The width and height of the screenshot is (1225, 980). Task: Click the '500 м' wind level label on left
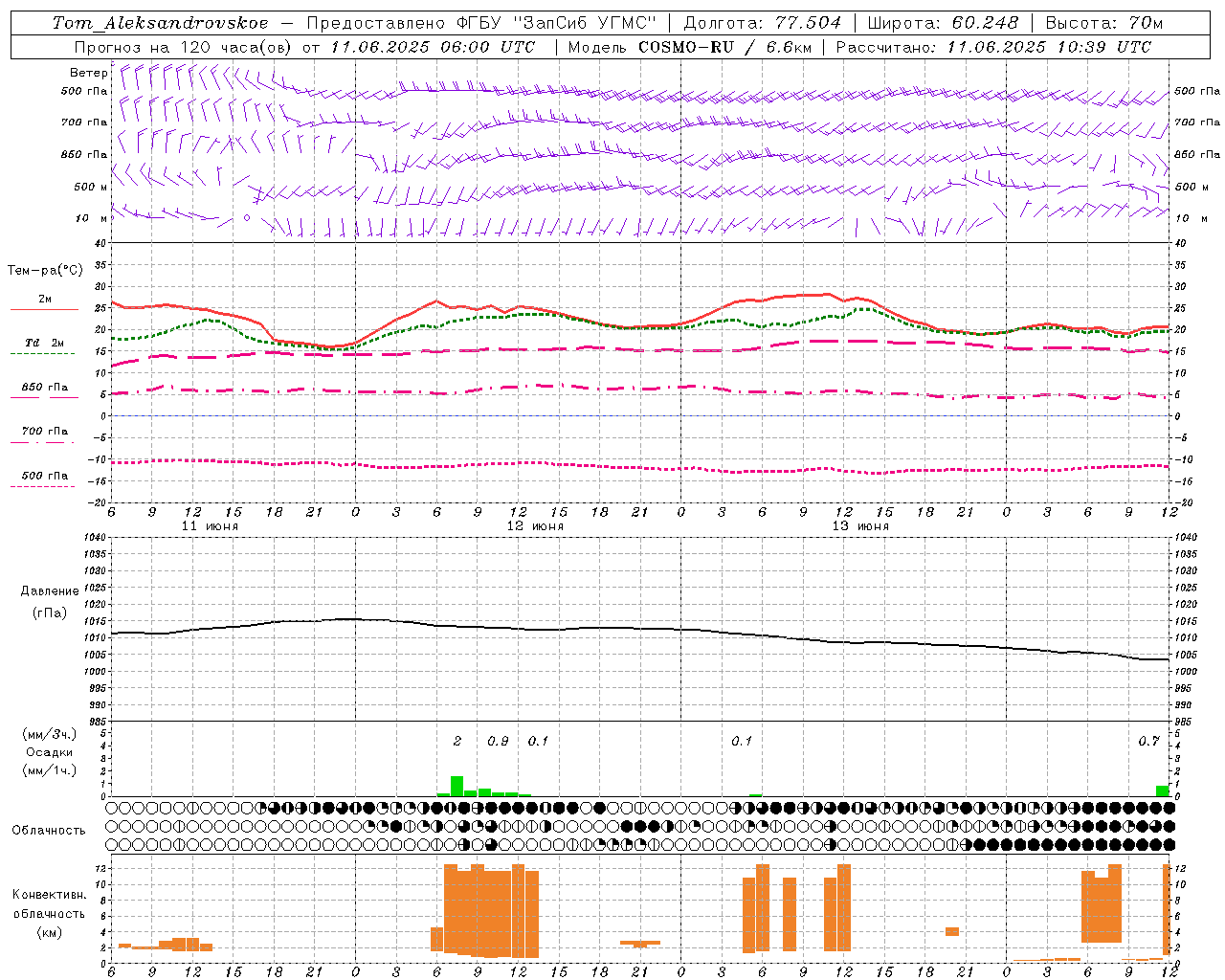point(91,187)
